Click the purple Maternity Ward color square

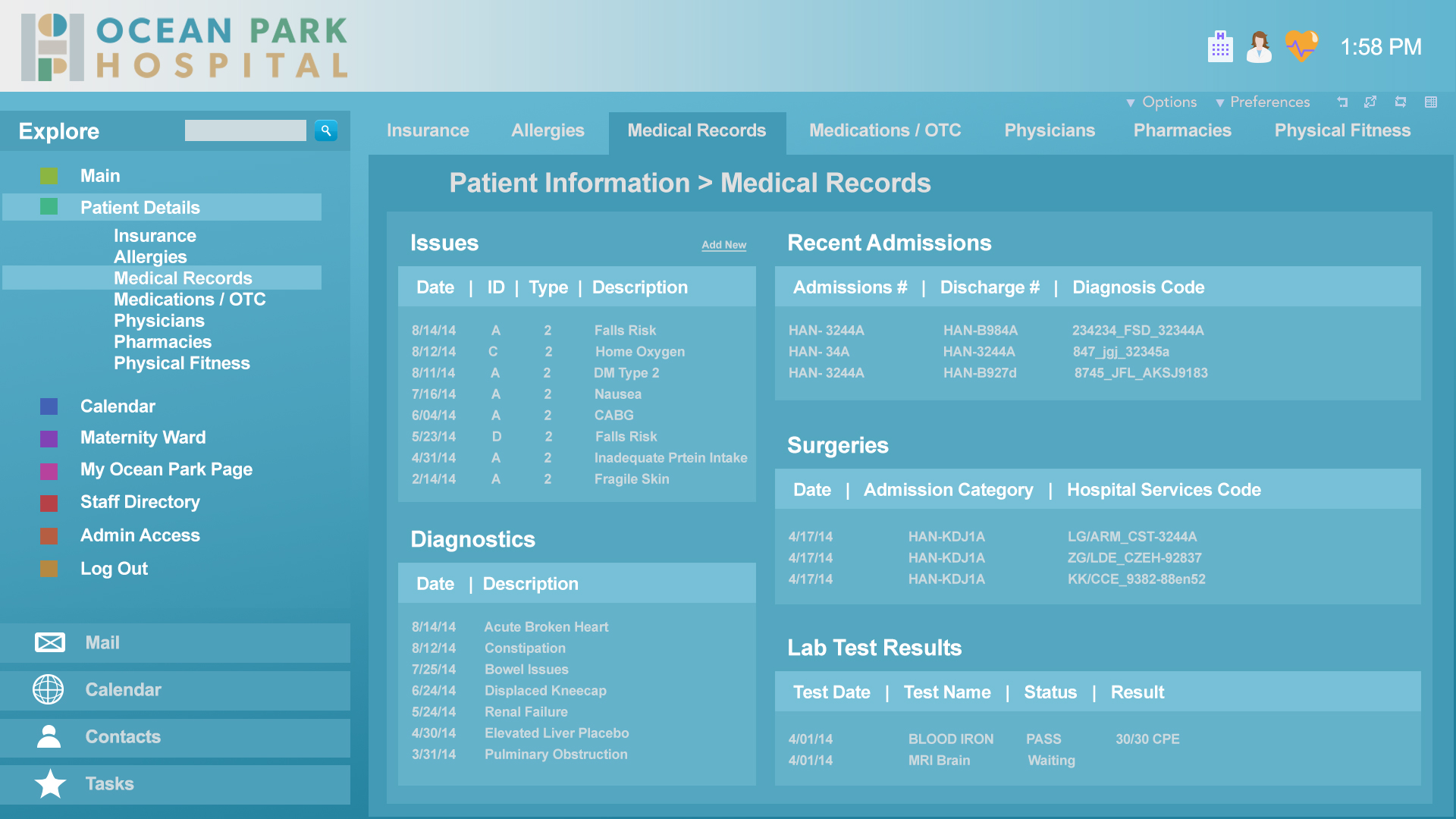(x=49, y=438)
